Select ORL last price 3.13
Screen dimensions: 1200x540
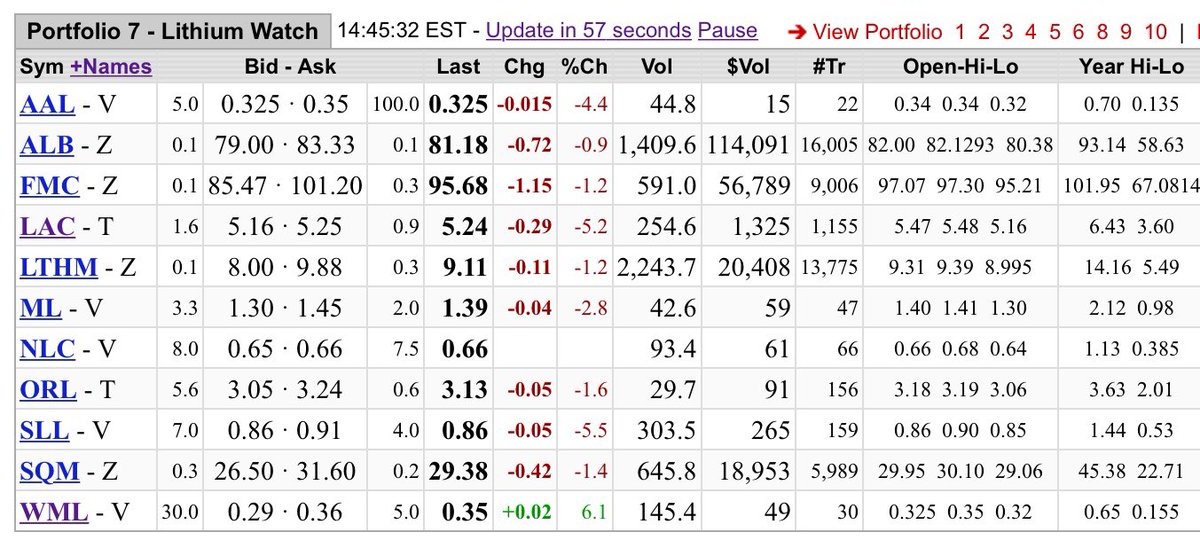(465, 390)
